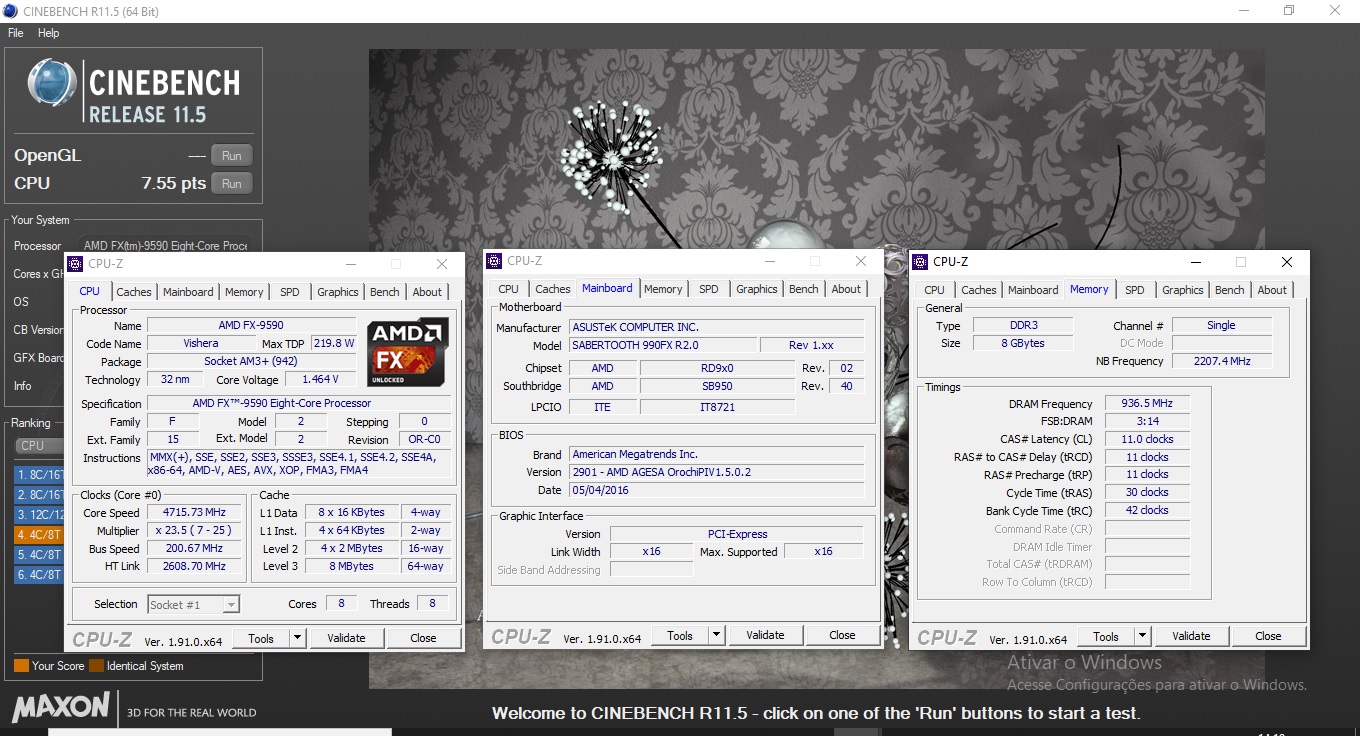
Task: Open the Cinebench File menu
Action: [15, 33]
